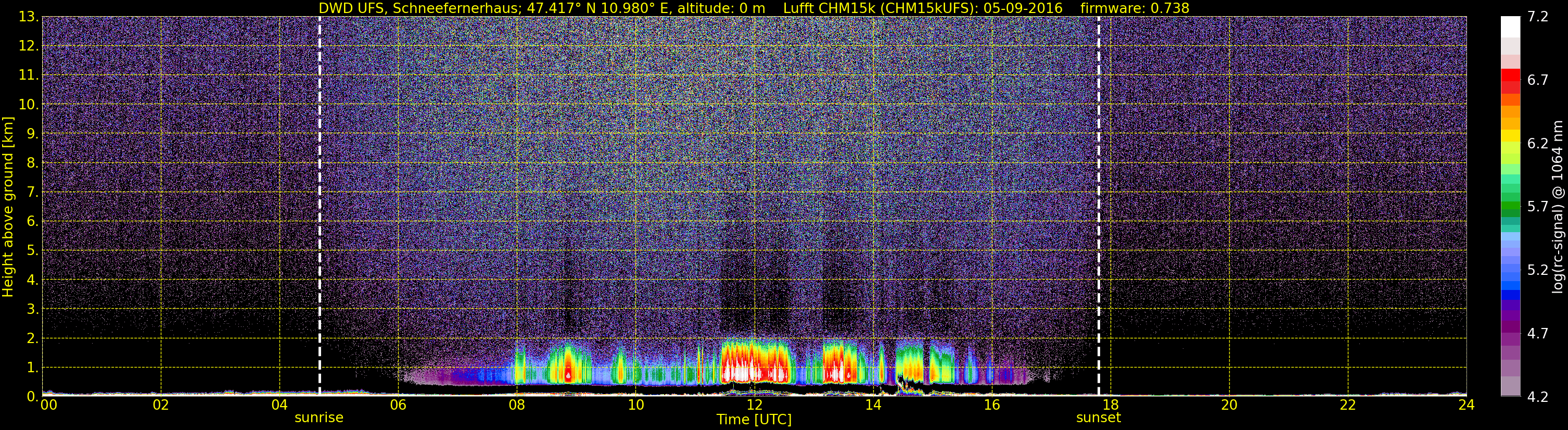Click the 'Height above ground [km]' axis label
1568x430 pixels.
8,207
